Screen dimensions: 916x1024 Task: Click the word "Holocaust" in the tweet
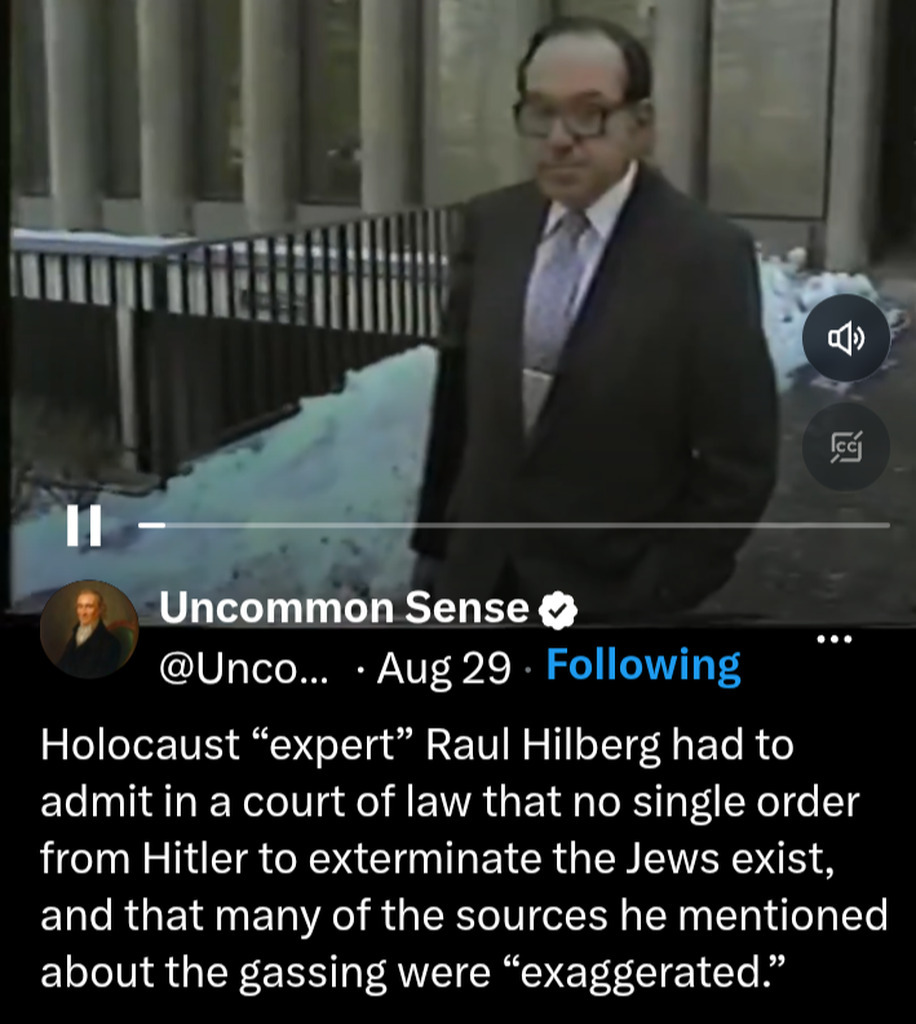pos(140,744)
